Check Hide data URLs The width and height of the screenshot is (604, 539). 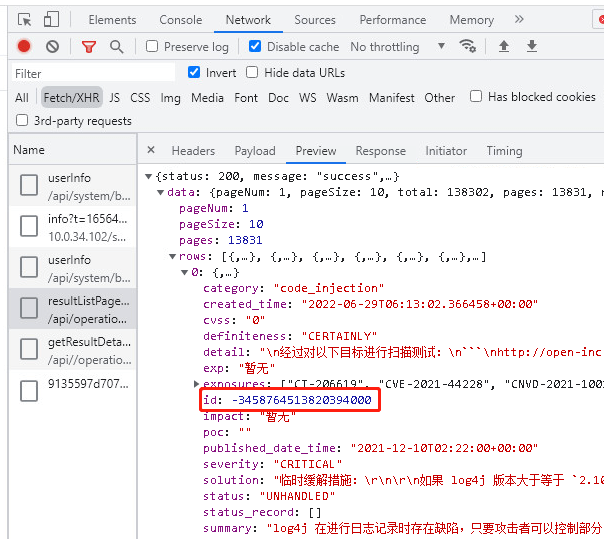coord(252,72)
